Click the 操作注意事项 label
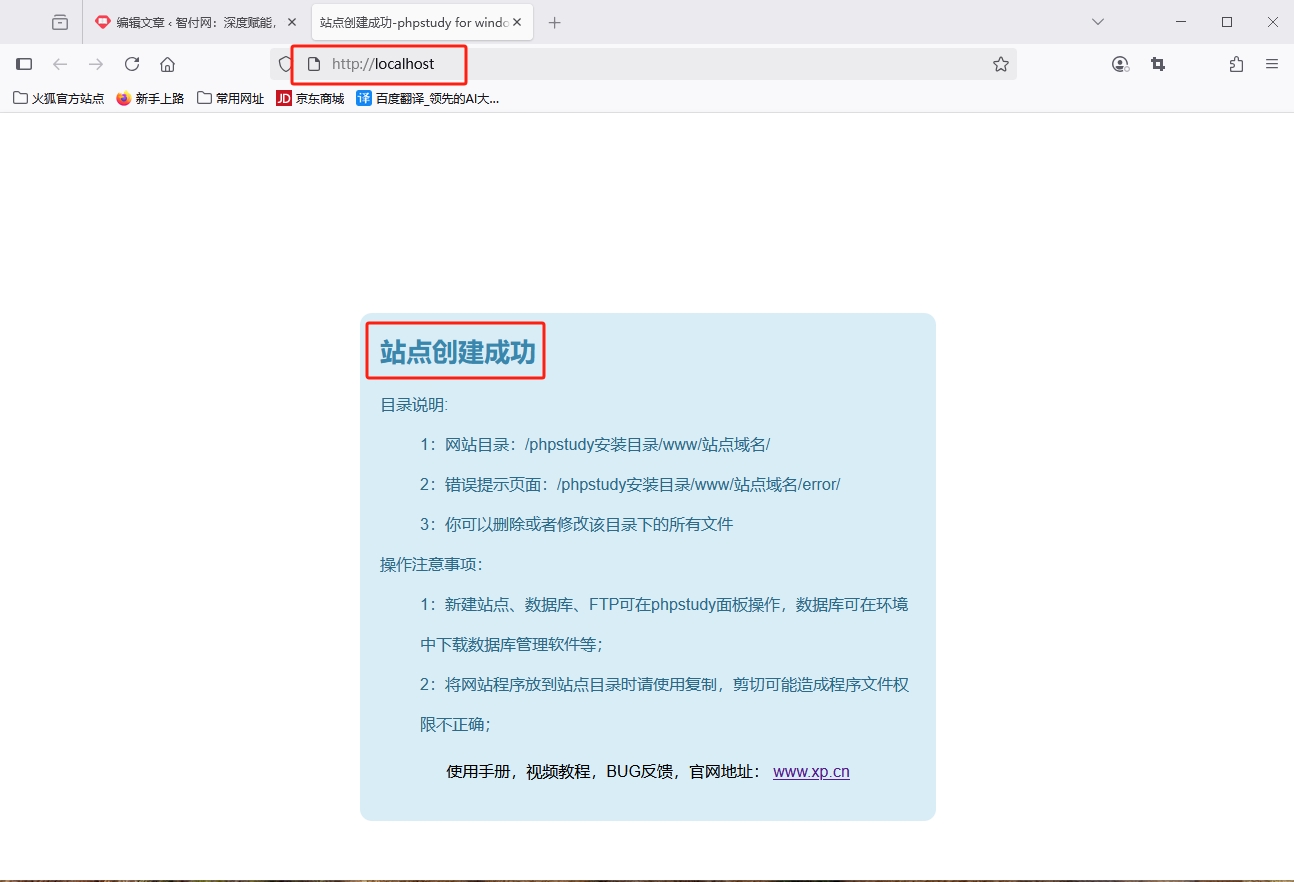Viewport: 1294px width, 882px height. pos(431,565)
